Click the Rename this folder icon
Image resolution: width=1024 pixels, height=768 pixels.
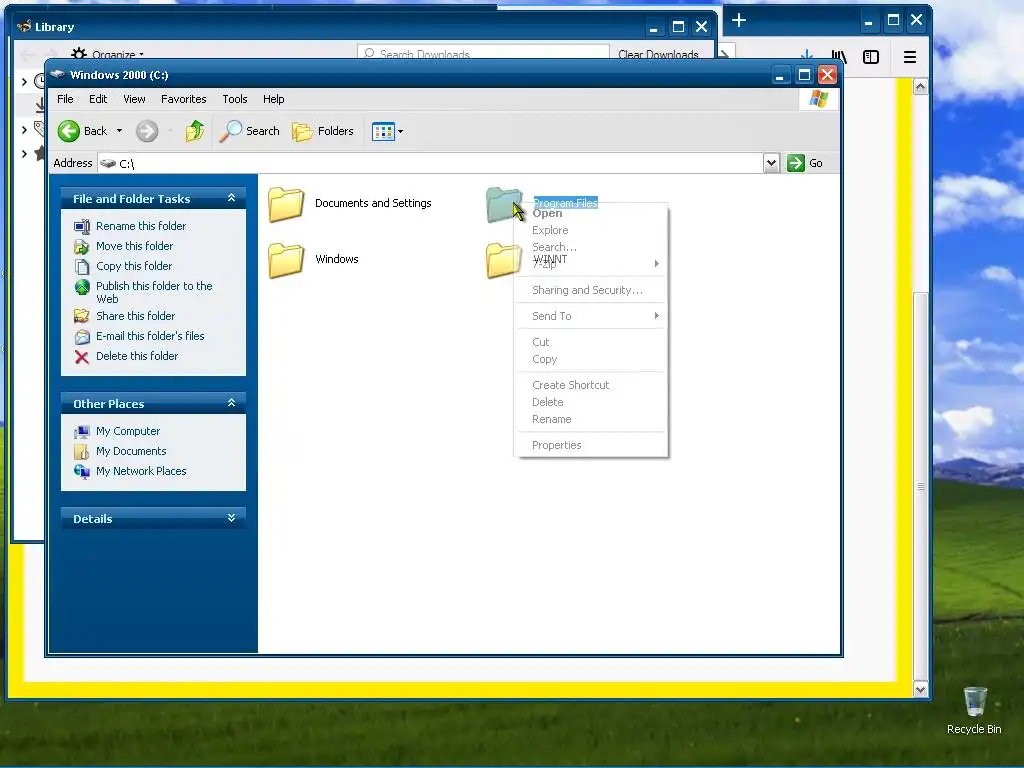pyautogui.click(x=82, y=227)
